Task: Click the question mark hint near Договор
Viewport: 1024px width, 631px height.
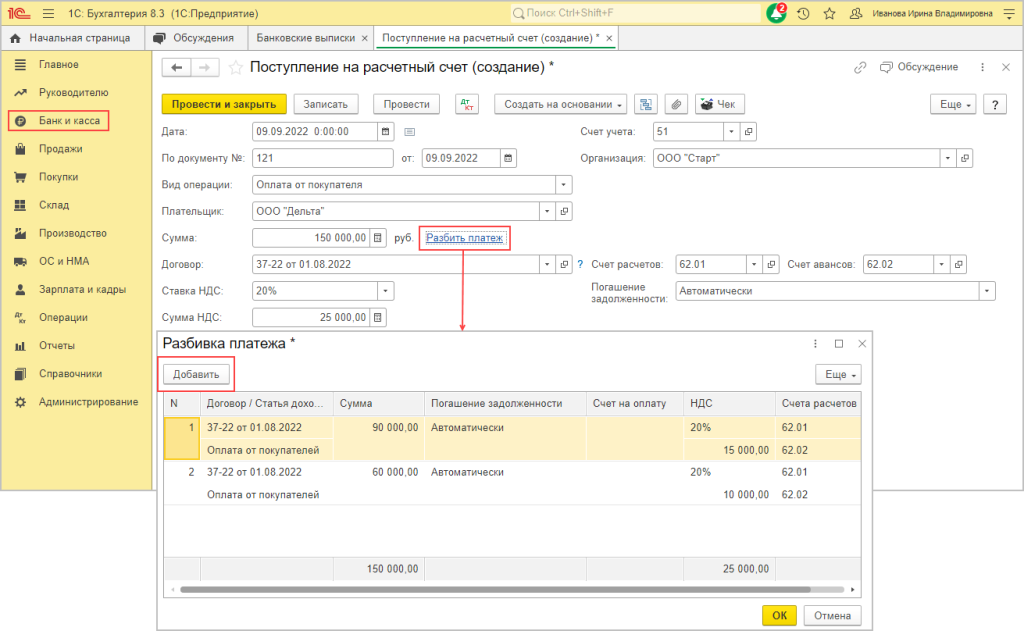Action: point(580,265)
